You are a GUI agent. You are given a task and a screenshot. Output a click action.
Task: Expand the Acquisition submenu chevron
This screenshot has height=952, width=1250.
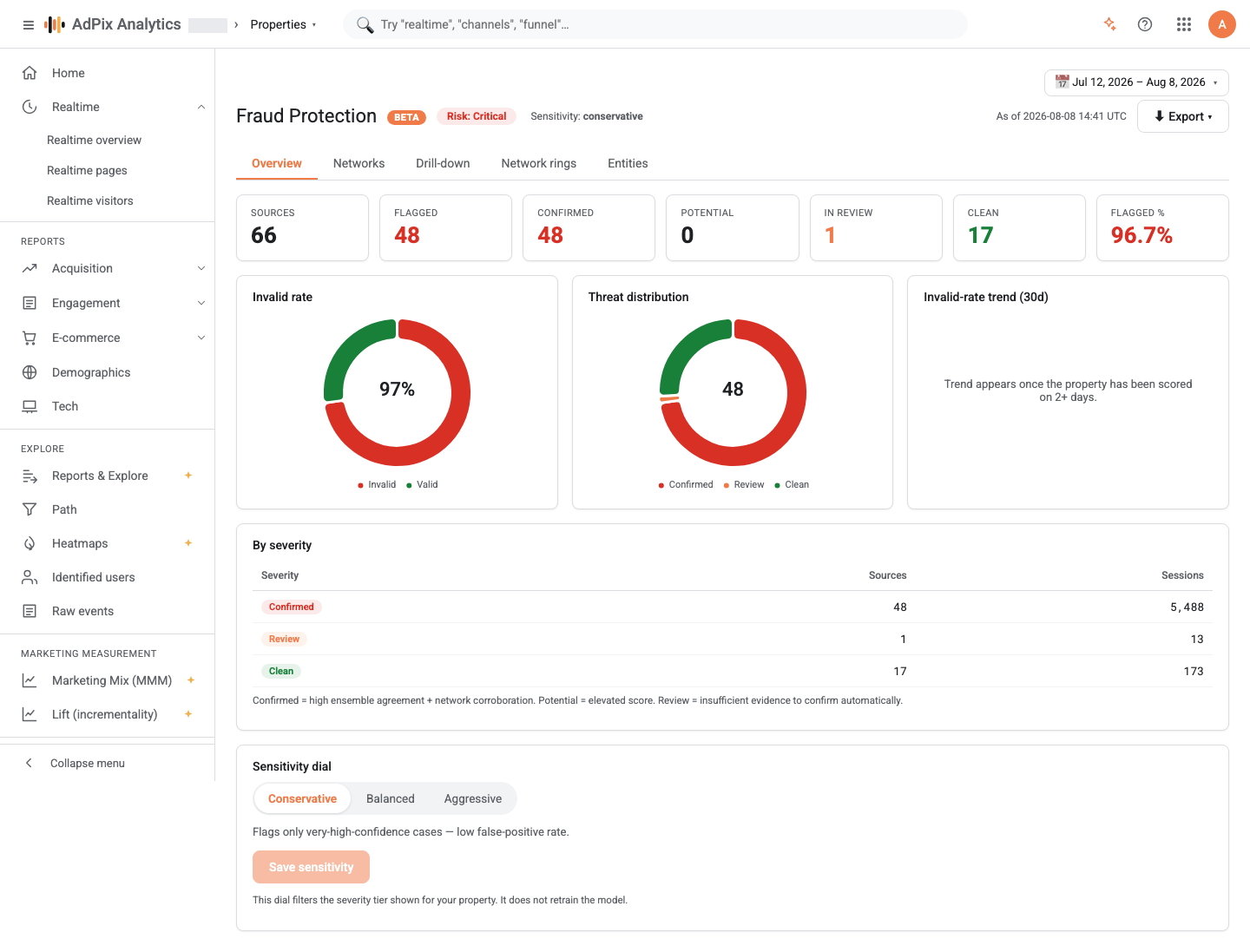(x=201, y=268)
